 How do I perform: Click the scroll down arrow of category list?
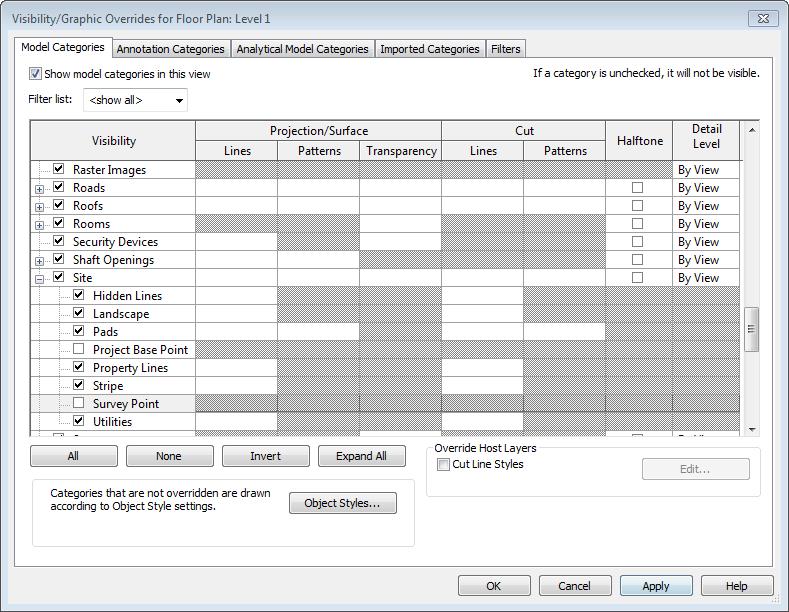click(752, 429)
